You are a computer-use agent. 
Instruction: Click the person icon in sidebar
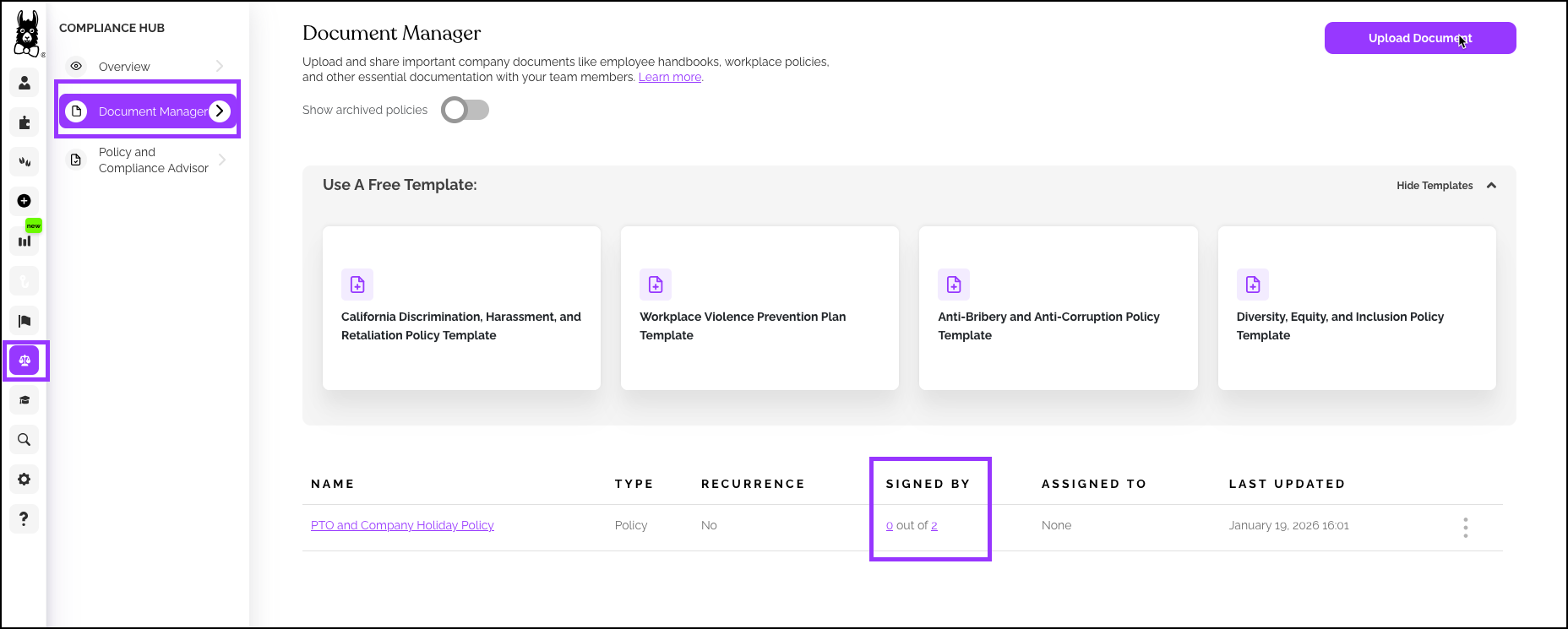click(x=24, y=83)
